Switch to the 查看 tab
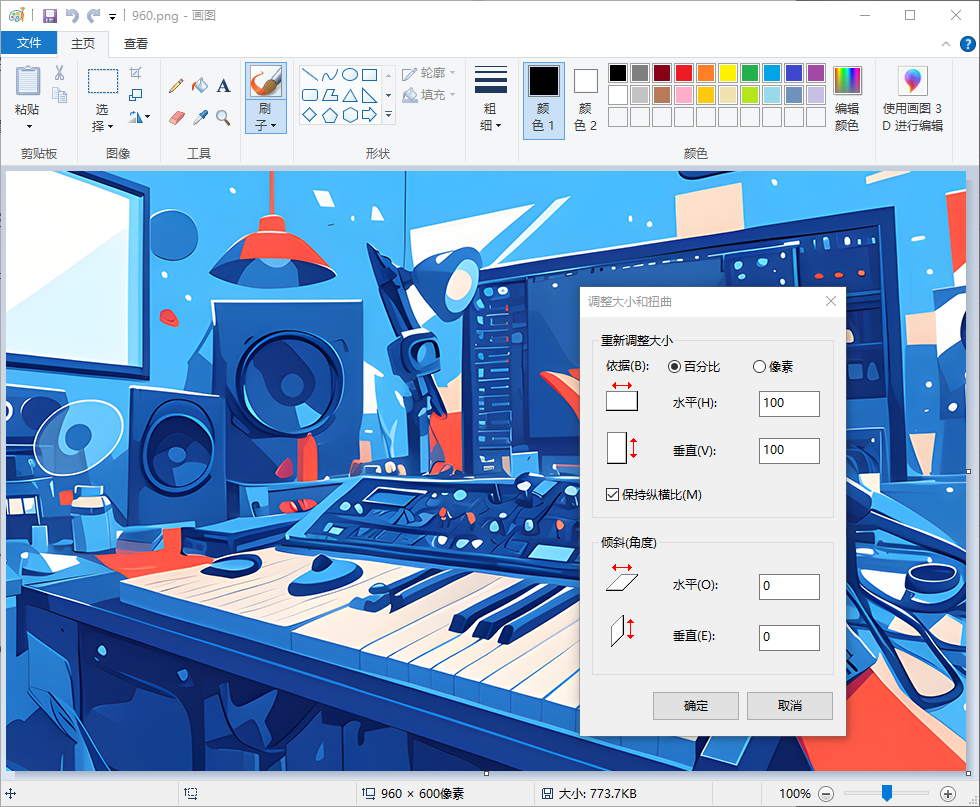Image resolution: width=980 pixels, height=807 pixels. (x=136, y=43)
